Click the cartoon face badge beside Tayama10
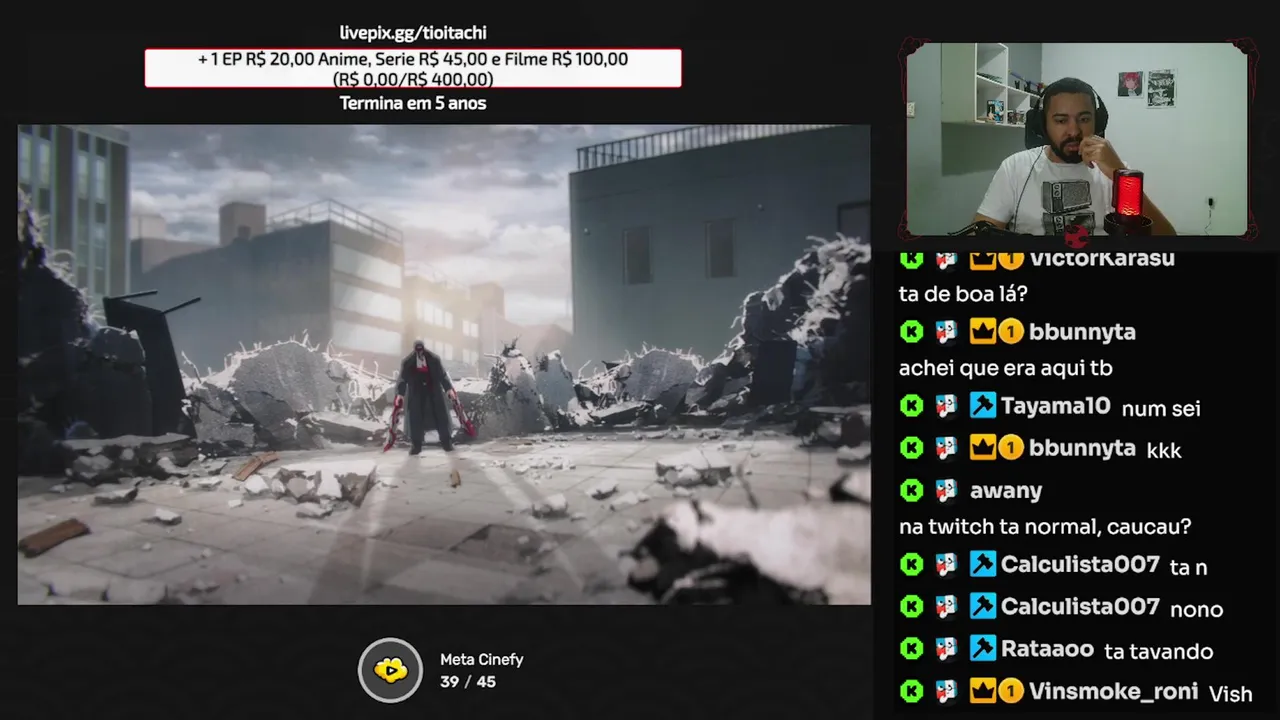The image size is (1280, 720). [x=946, y=406]
